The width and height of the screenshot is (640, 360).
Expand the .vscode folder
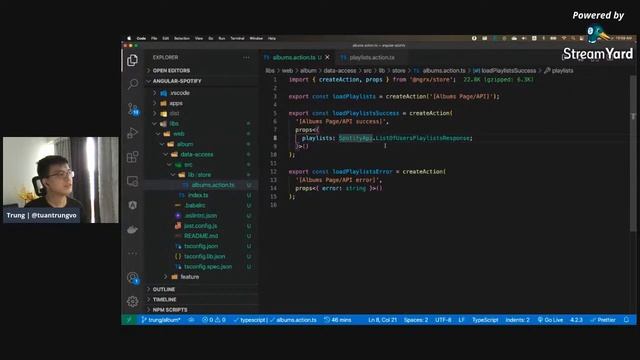tap(180, 93)
